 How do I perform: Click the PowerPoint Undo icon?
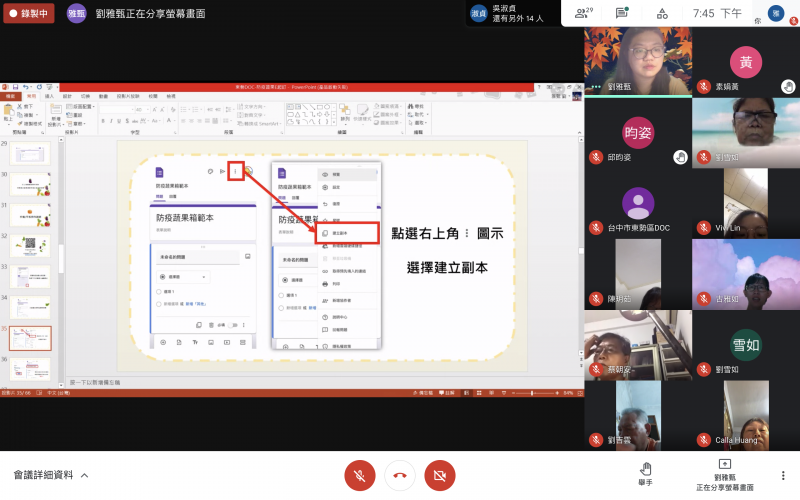[x=26, y=87]
